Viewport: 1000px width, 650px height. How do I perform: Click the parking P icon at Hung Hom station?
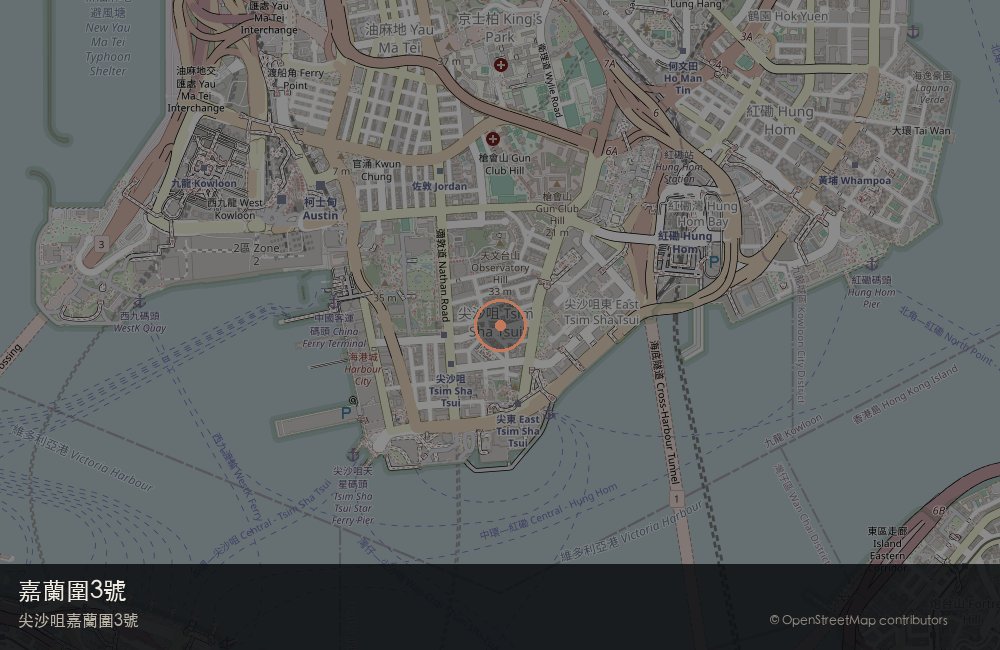pyautogui.click(x=714, y=262)
